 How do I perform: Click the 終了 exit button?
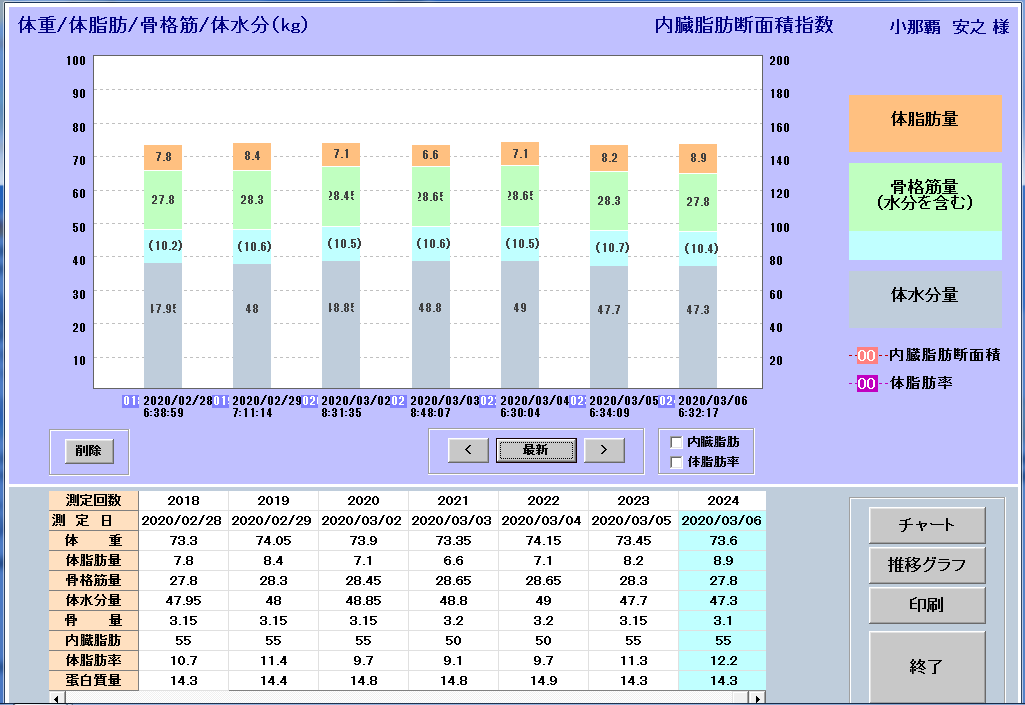pos(926,667)
